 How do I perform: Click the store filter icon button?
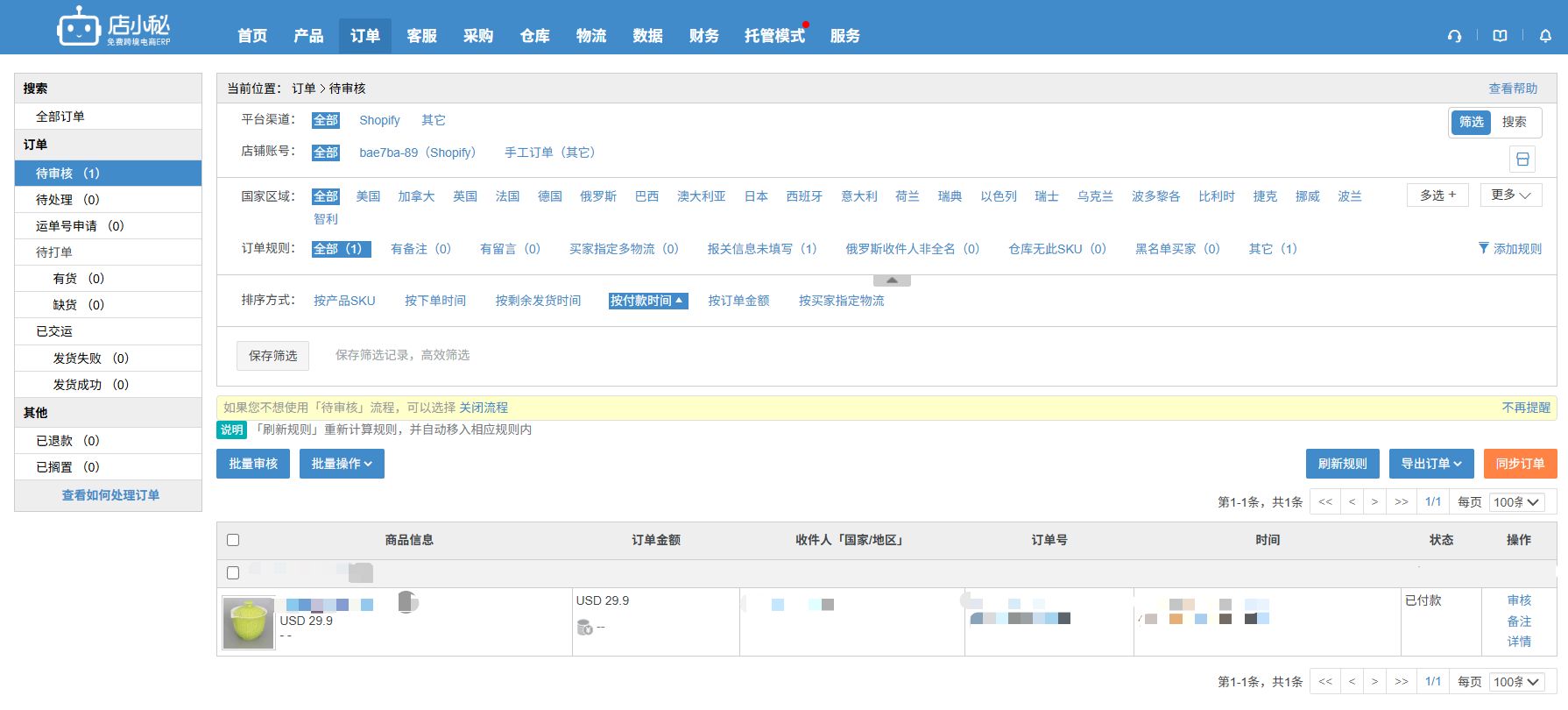click(x=1522, y=159)
